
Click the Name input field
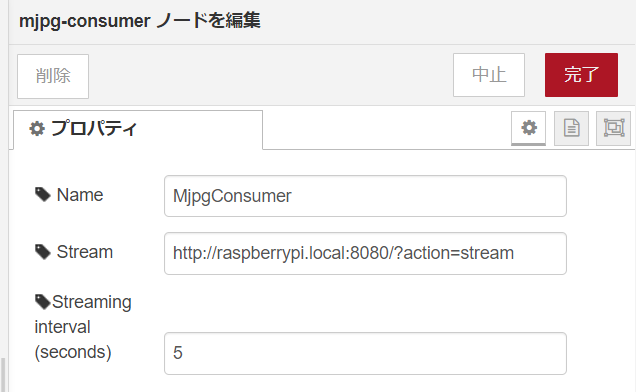tap(365, 196)
